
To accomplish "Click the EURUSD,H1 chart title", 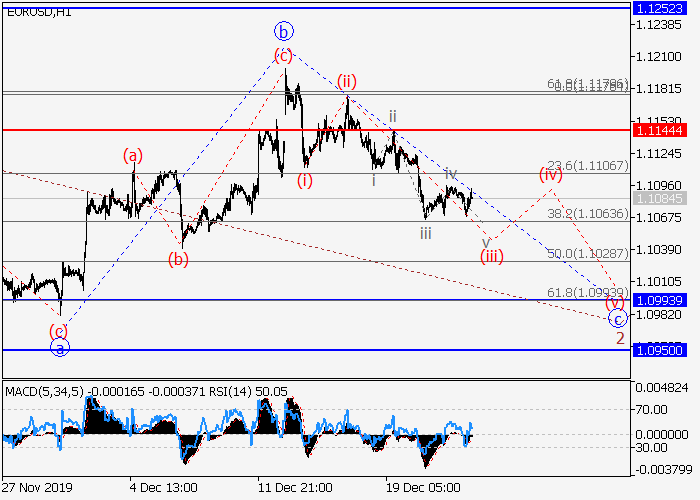I will (x=33, y=12).
